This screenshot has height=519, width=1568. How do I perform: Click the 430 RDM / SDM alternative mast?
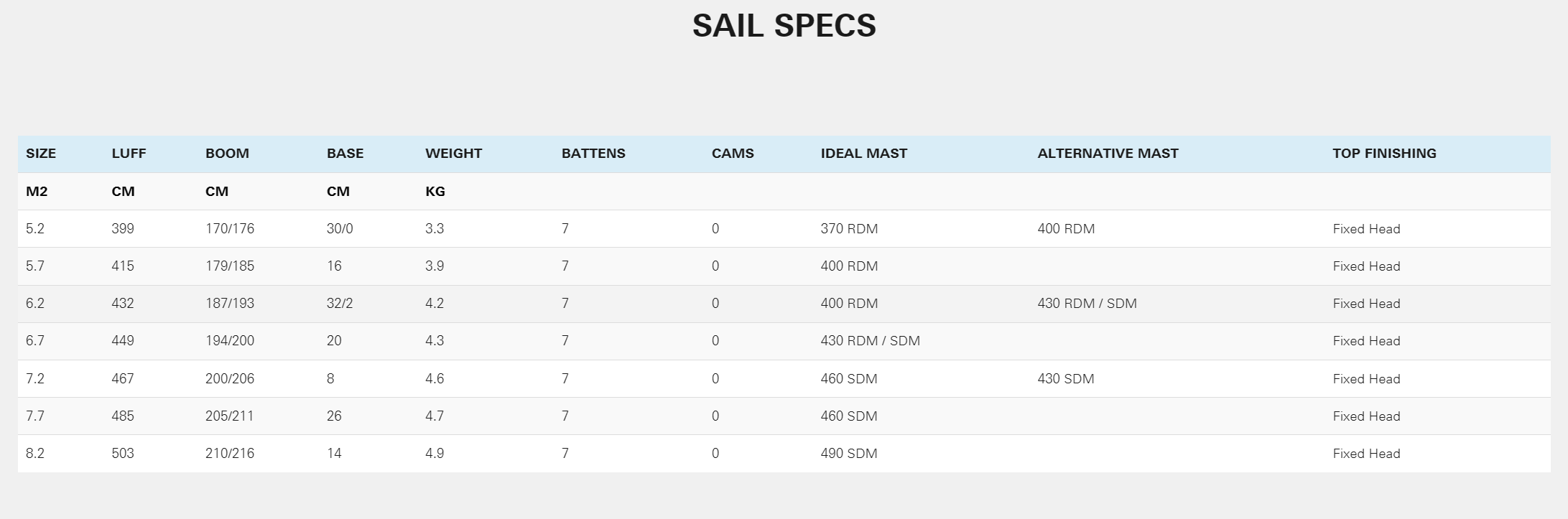tap(1087, 303)
